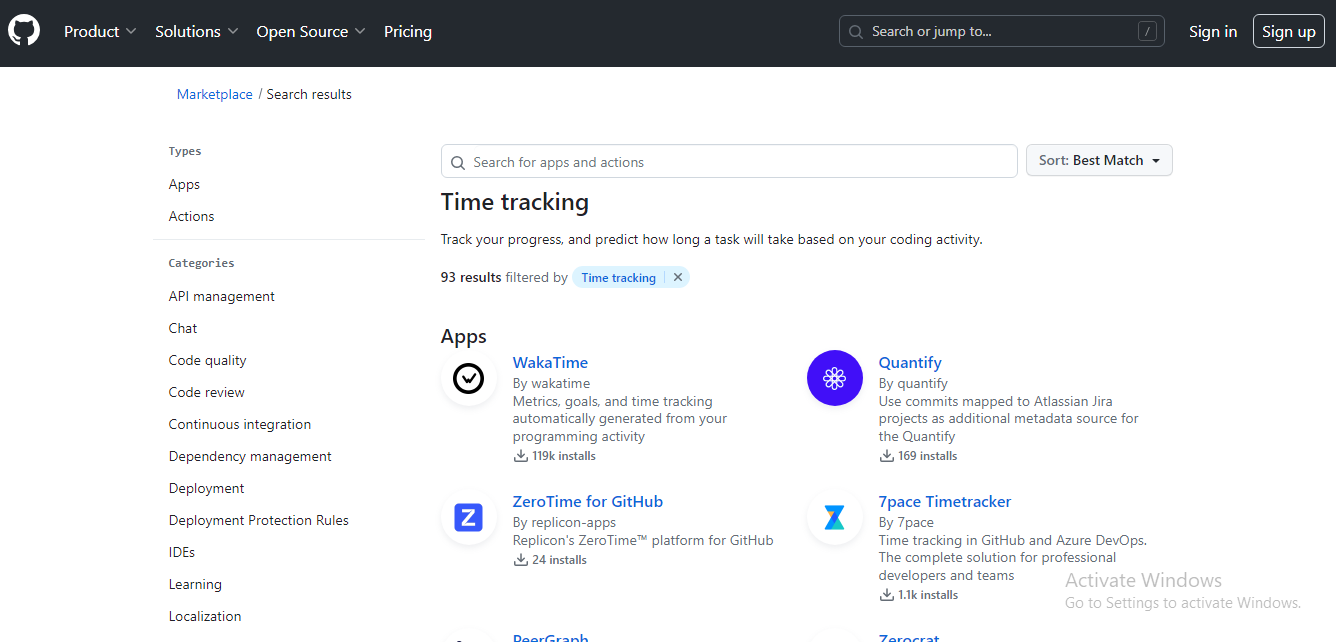This screenshot has height=642, width=1336.
Task: Open the Quantify app title link
Action: coord(910,362)
